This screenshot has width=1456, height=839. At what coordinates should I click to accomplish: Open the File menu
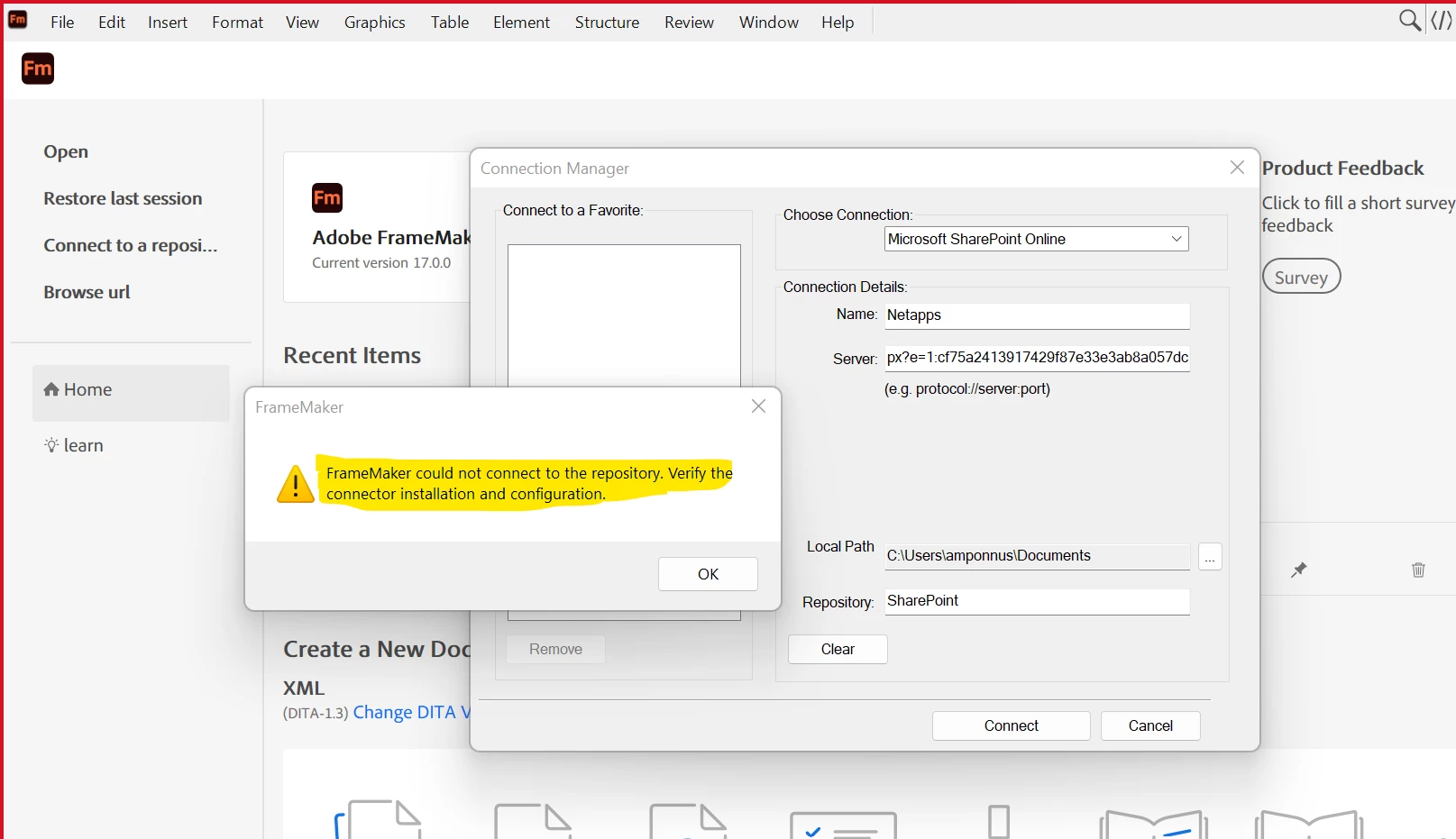point(62,23)
